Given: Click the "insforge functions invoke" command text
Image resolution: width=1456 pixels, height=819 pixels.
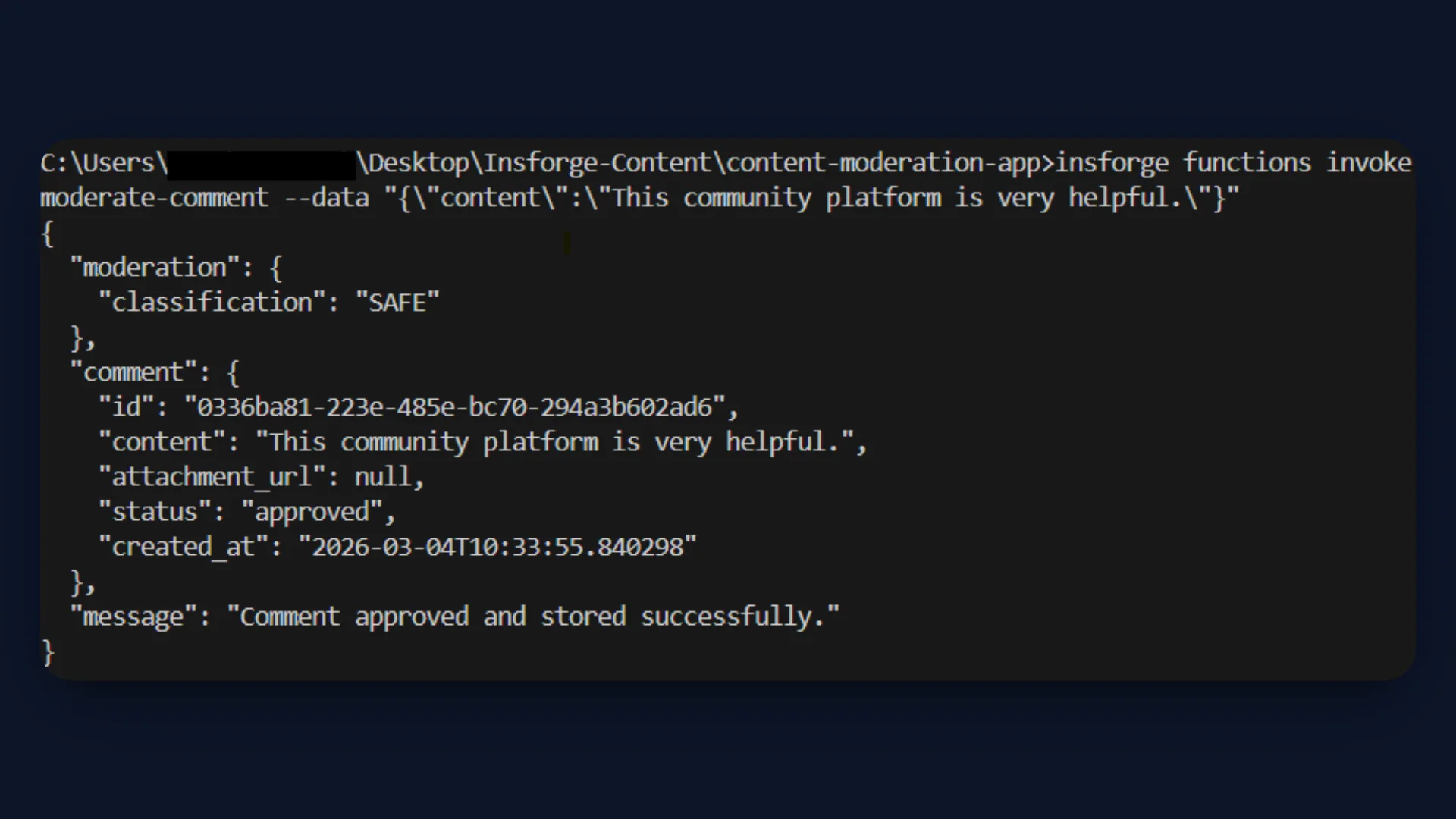Looking at the screenshot, I should (x=1233, y=163).
